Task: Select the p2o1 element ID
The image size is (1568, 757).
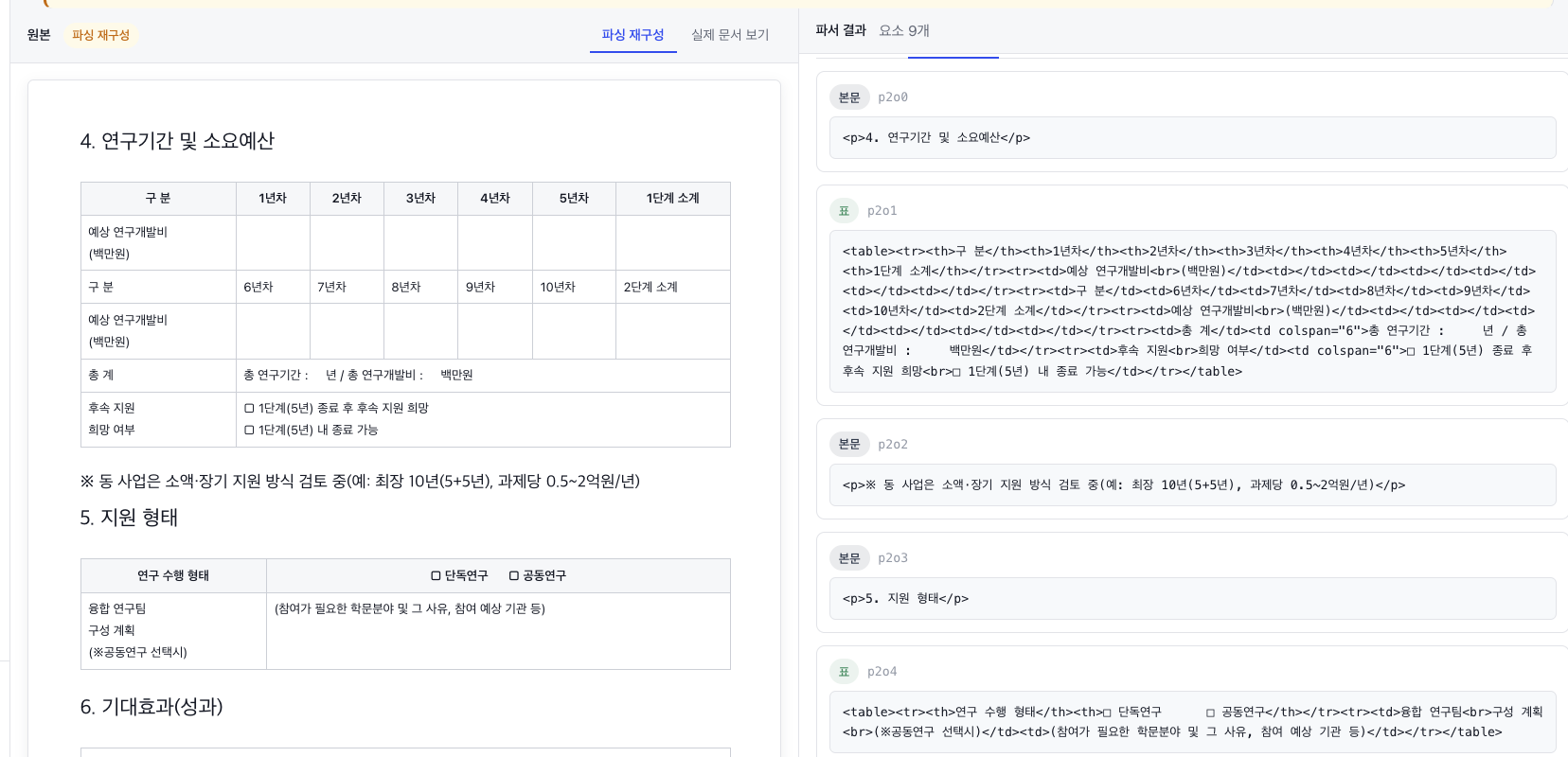Action: (882, 211)
